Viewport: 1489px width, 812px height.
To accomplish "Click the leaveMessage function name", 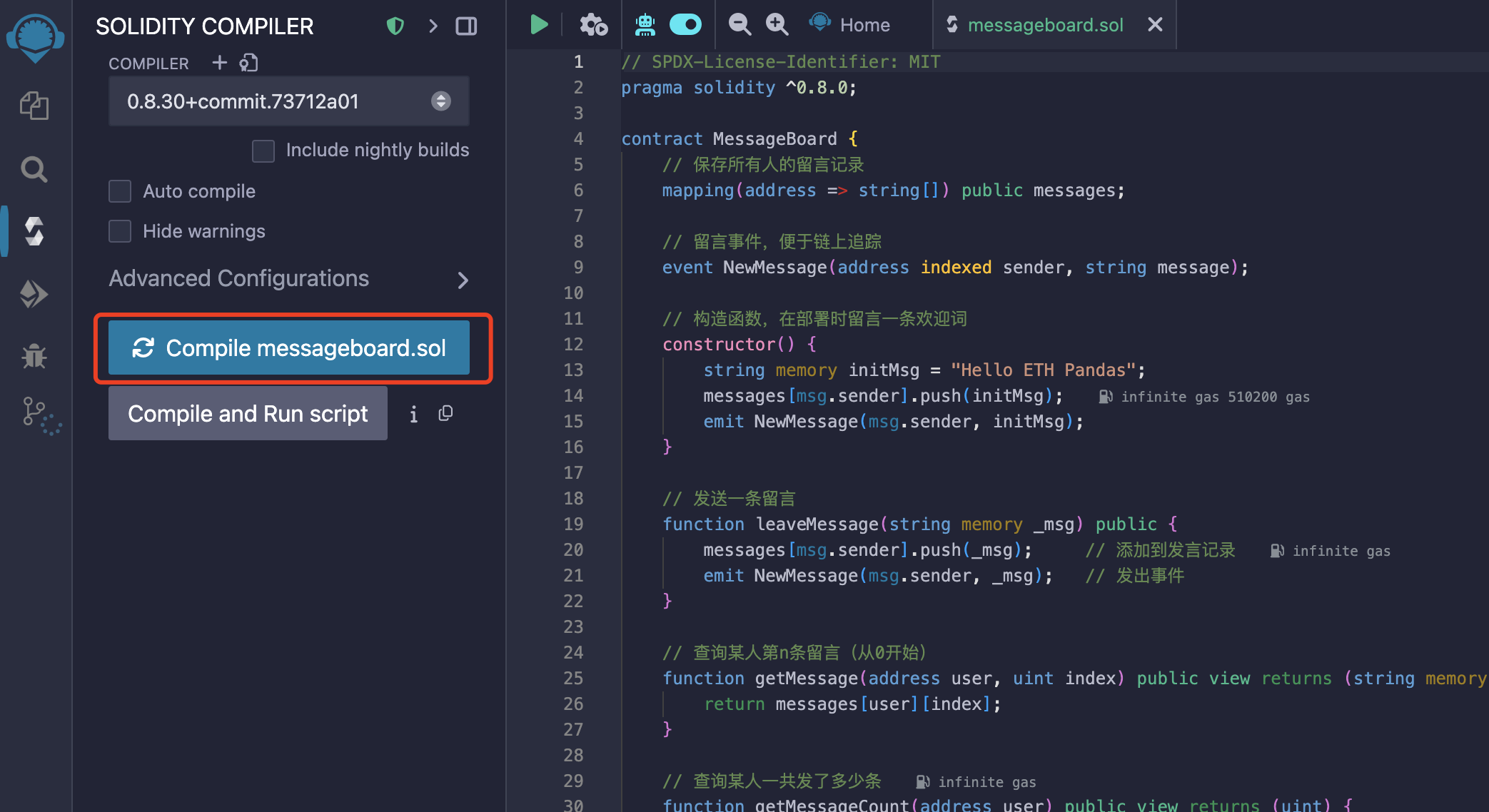I will click(817, 524).
